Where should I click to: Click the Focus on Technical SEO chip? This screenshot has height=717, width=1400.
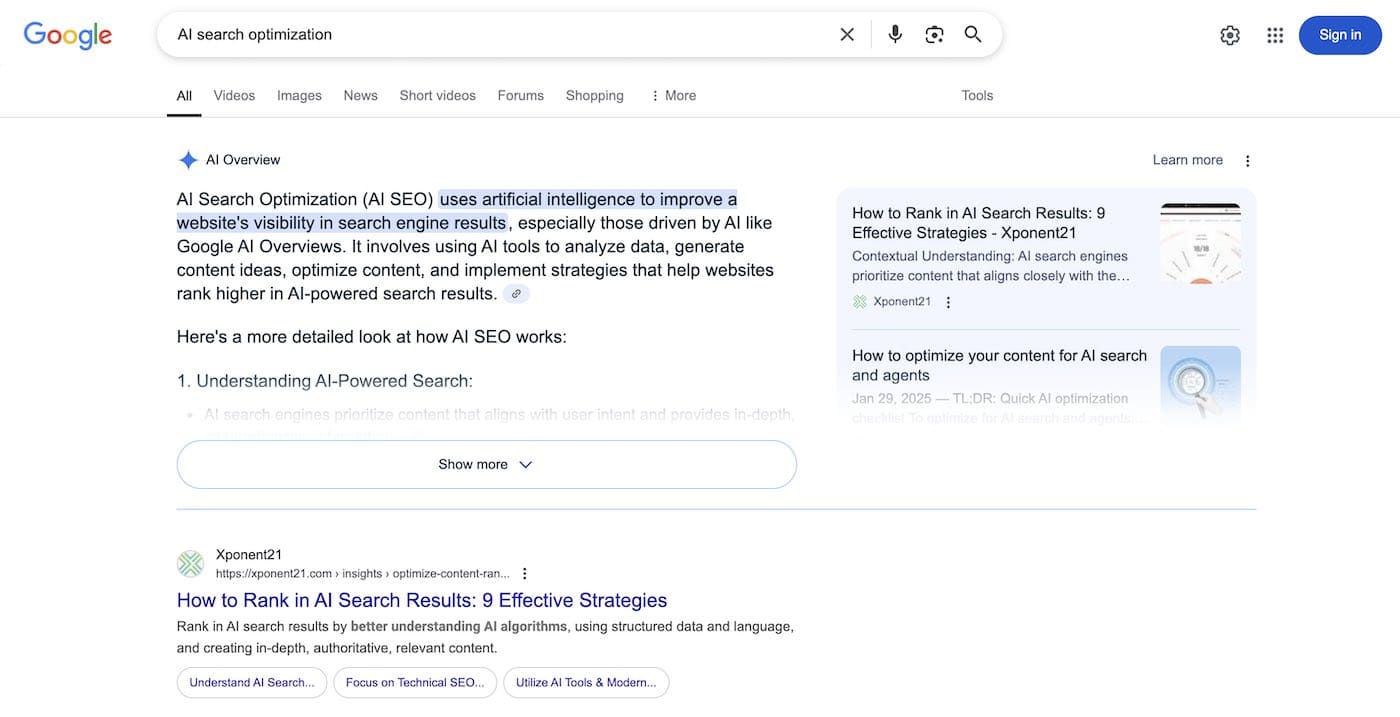414,682
